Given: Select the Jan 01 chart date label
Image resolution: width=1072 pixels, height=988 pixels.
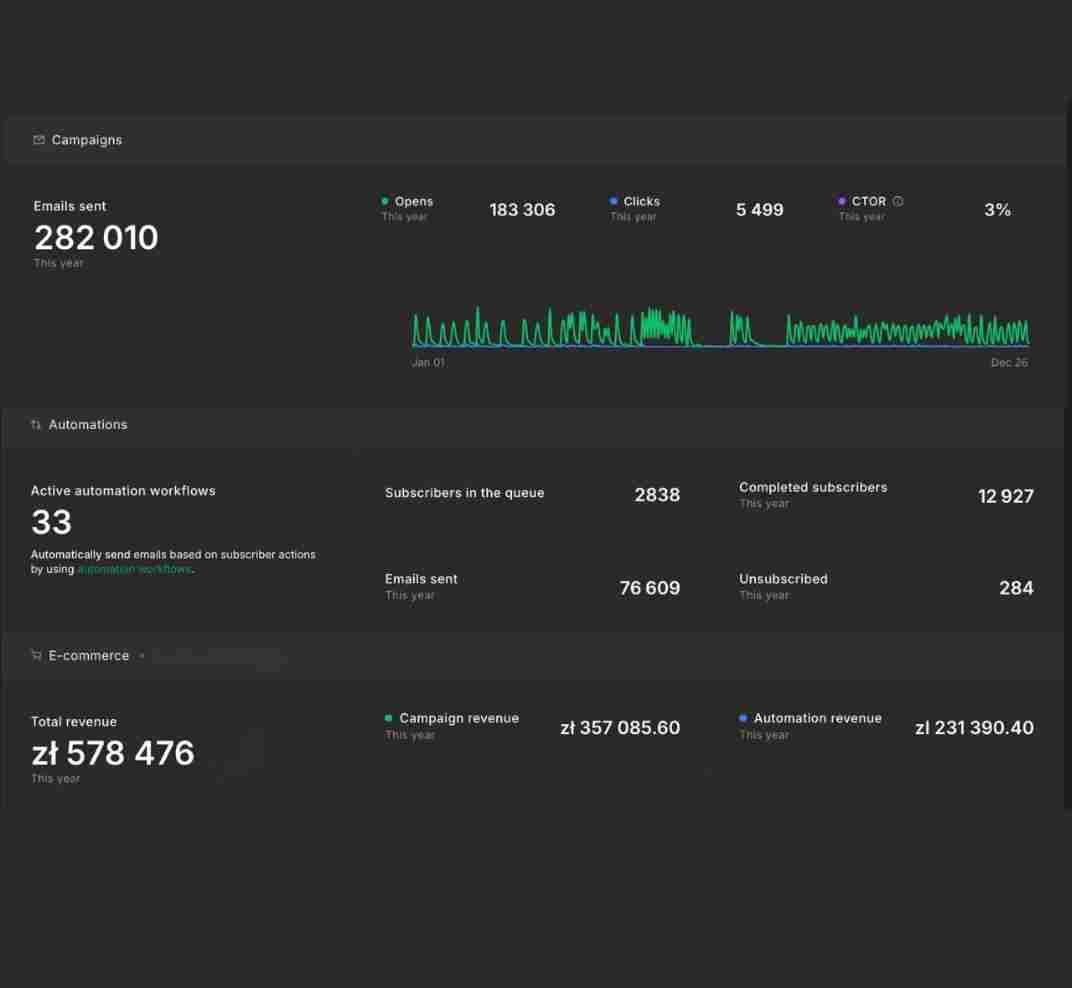Looking at the screenshot, I should pos(428,362).
